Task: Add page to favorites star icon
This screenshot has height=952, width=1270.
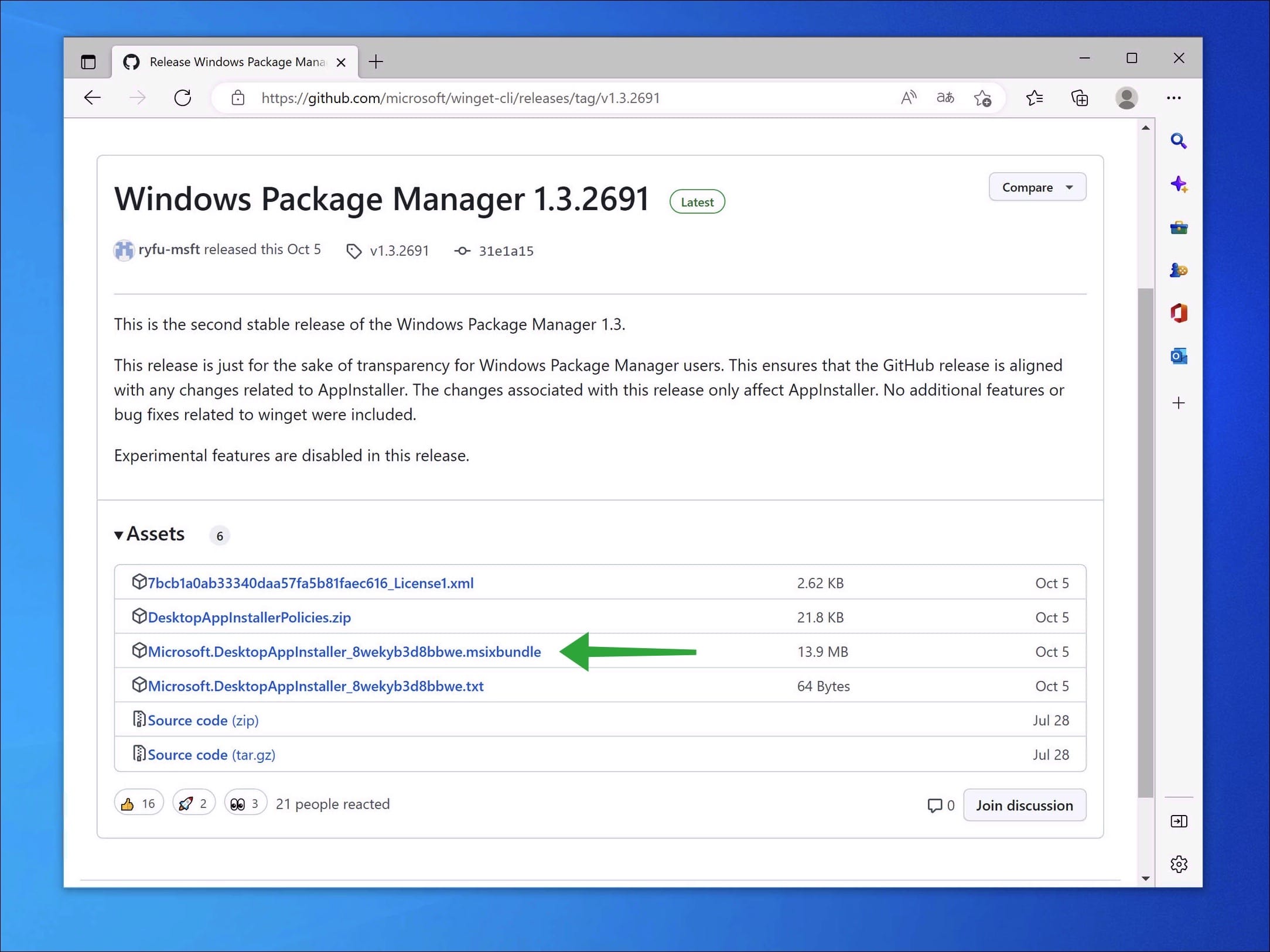Action: (982, 98)
